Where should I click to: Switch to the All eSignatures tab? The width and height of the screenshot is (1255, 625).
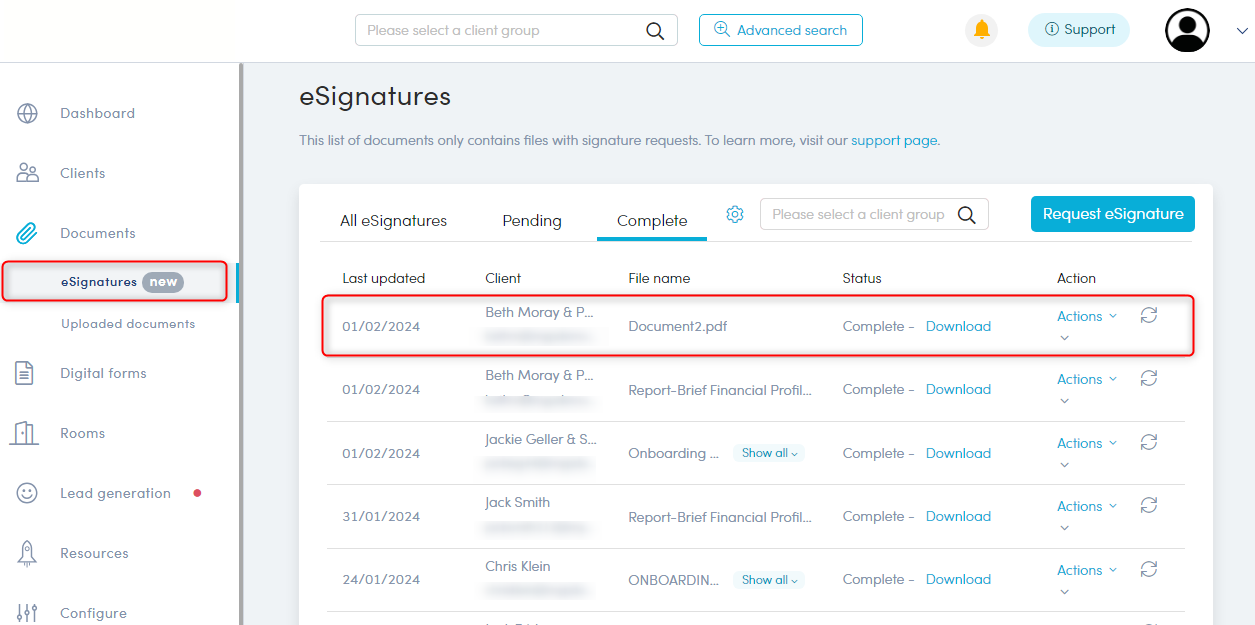point(393,220)
